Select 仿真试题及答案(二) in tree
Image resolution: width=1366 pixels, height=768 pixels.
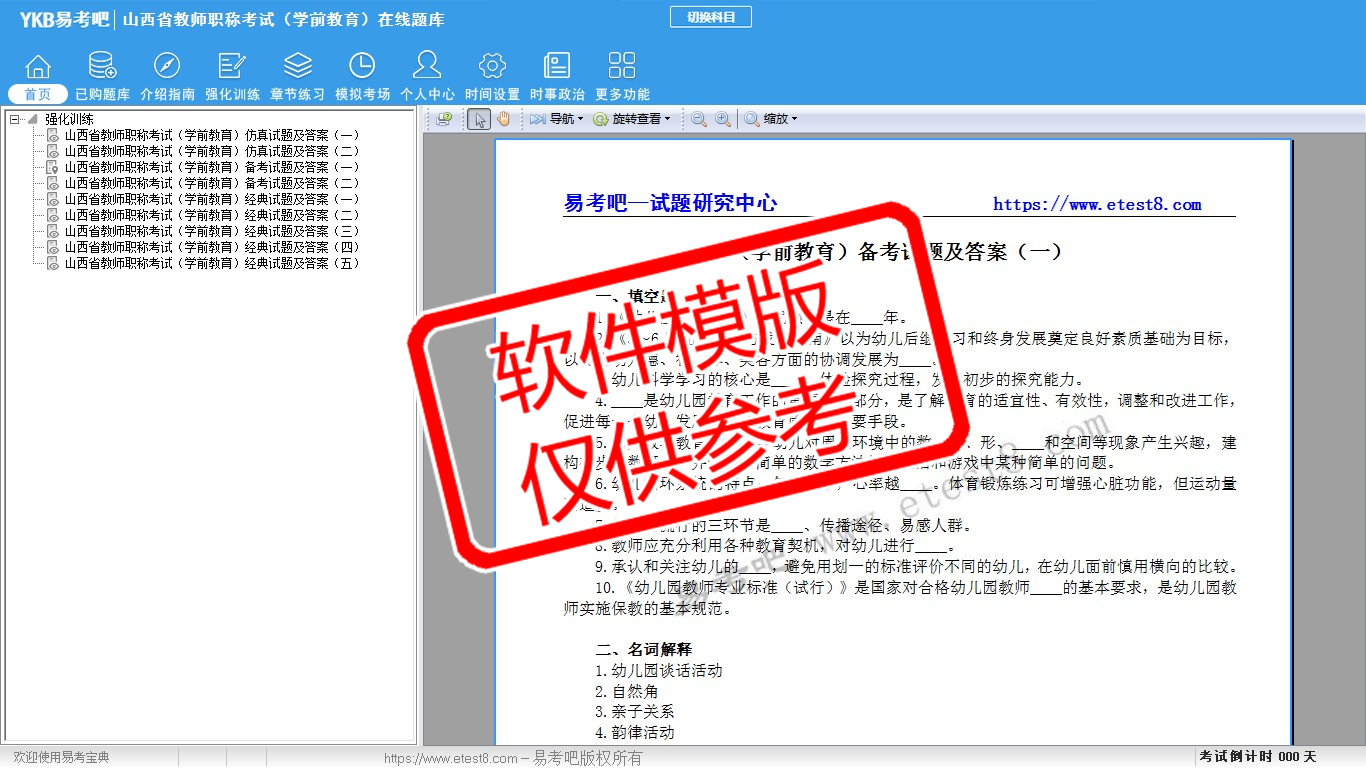pos(211,151)
